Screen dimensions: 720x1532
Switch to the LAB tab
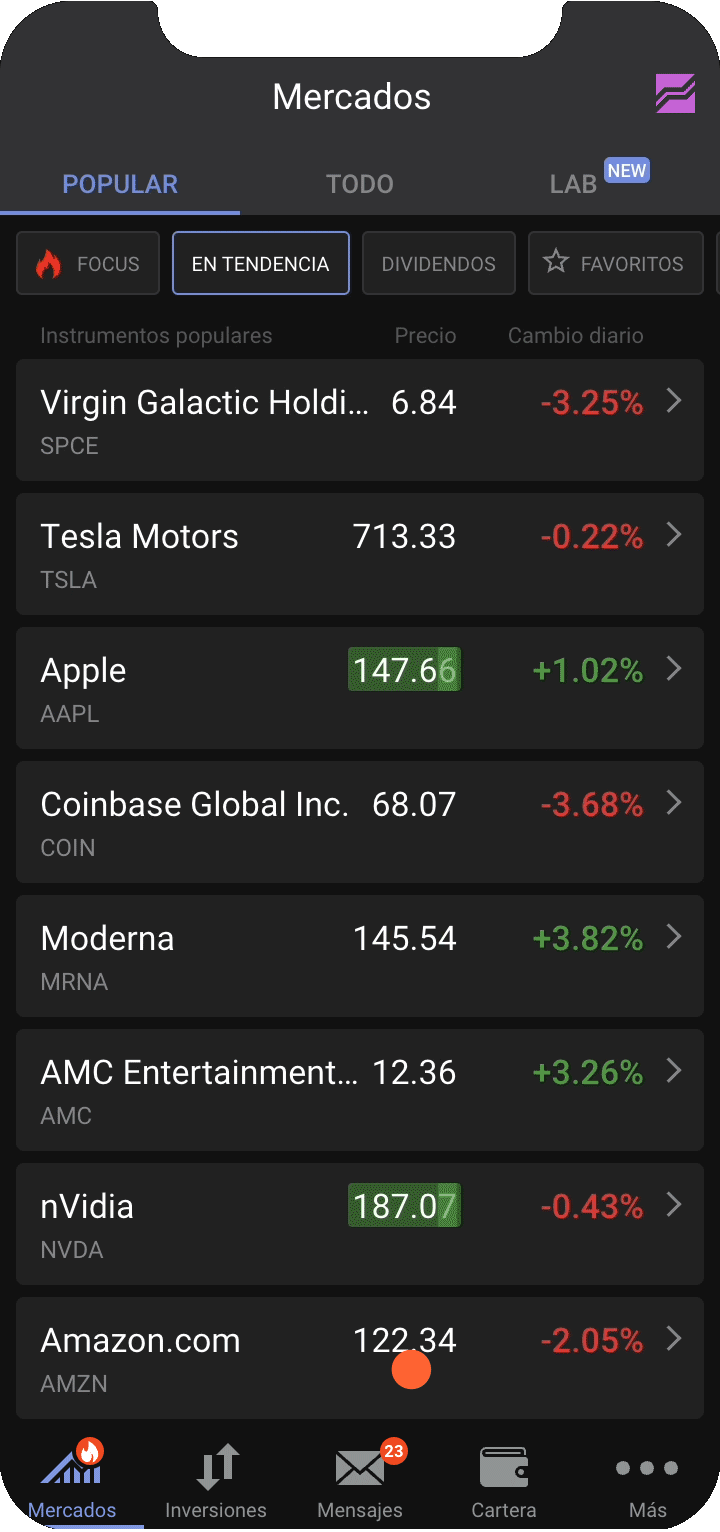(x=574, y=184)
